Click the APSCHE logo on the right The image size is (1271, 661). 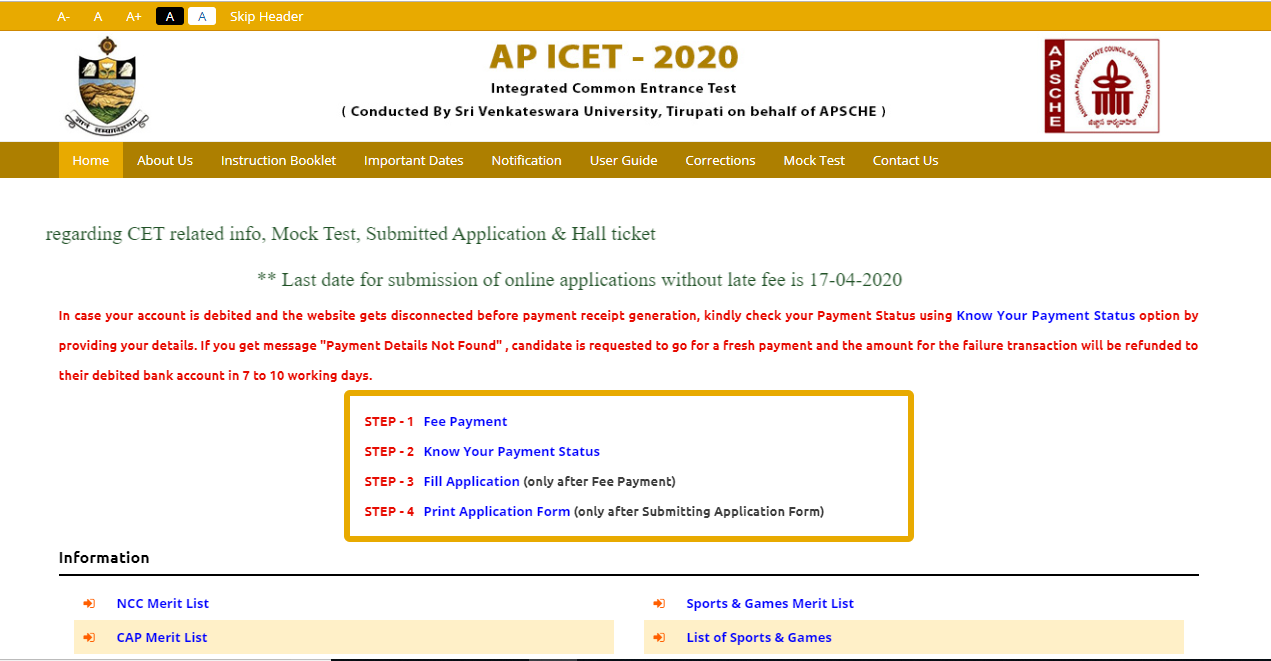(1101, 85)
